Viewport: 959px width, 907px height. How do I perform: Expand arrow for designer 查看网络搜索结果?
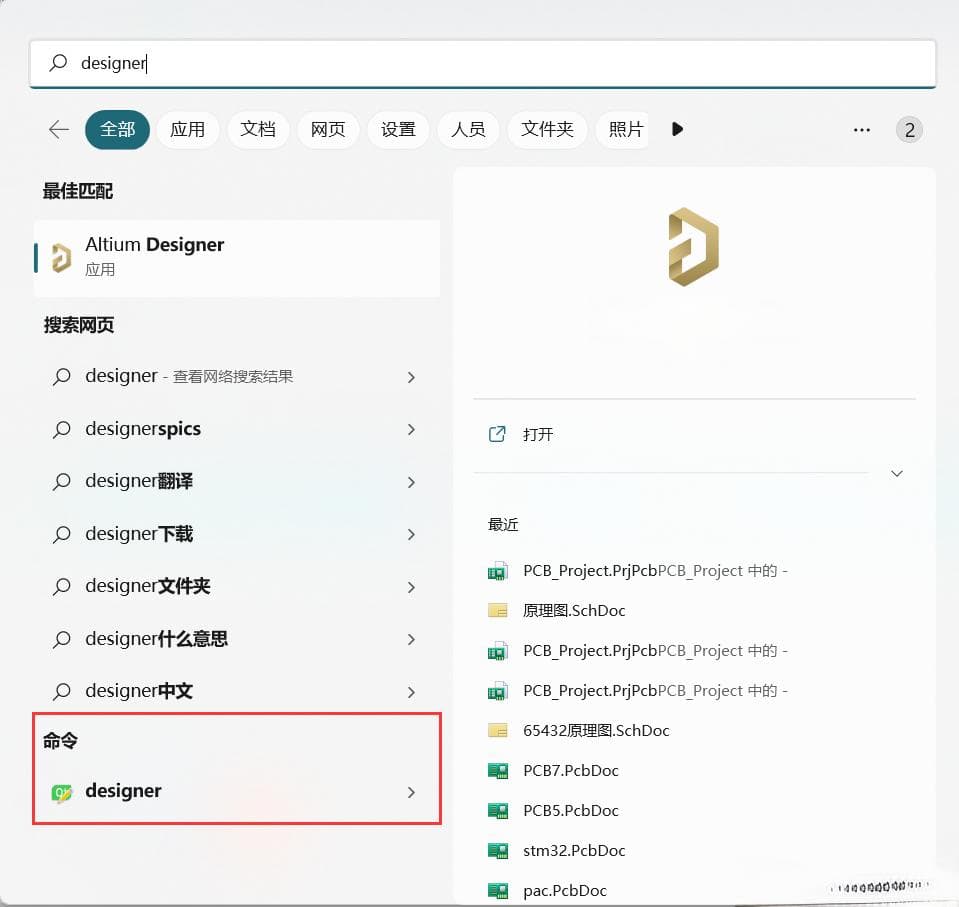click(x=412, y=377)
